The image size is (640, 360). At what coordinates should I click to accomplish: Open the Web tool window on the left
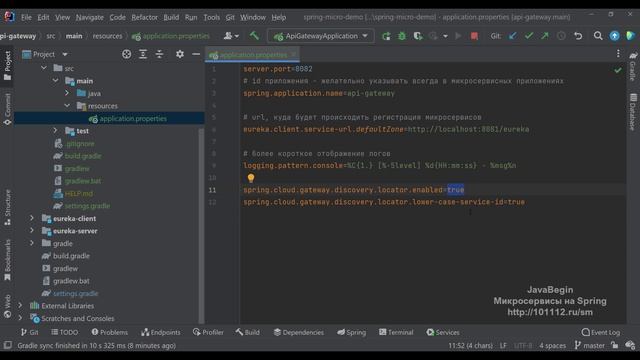tap(7, 306)
